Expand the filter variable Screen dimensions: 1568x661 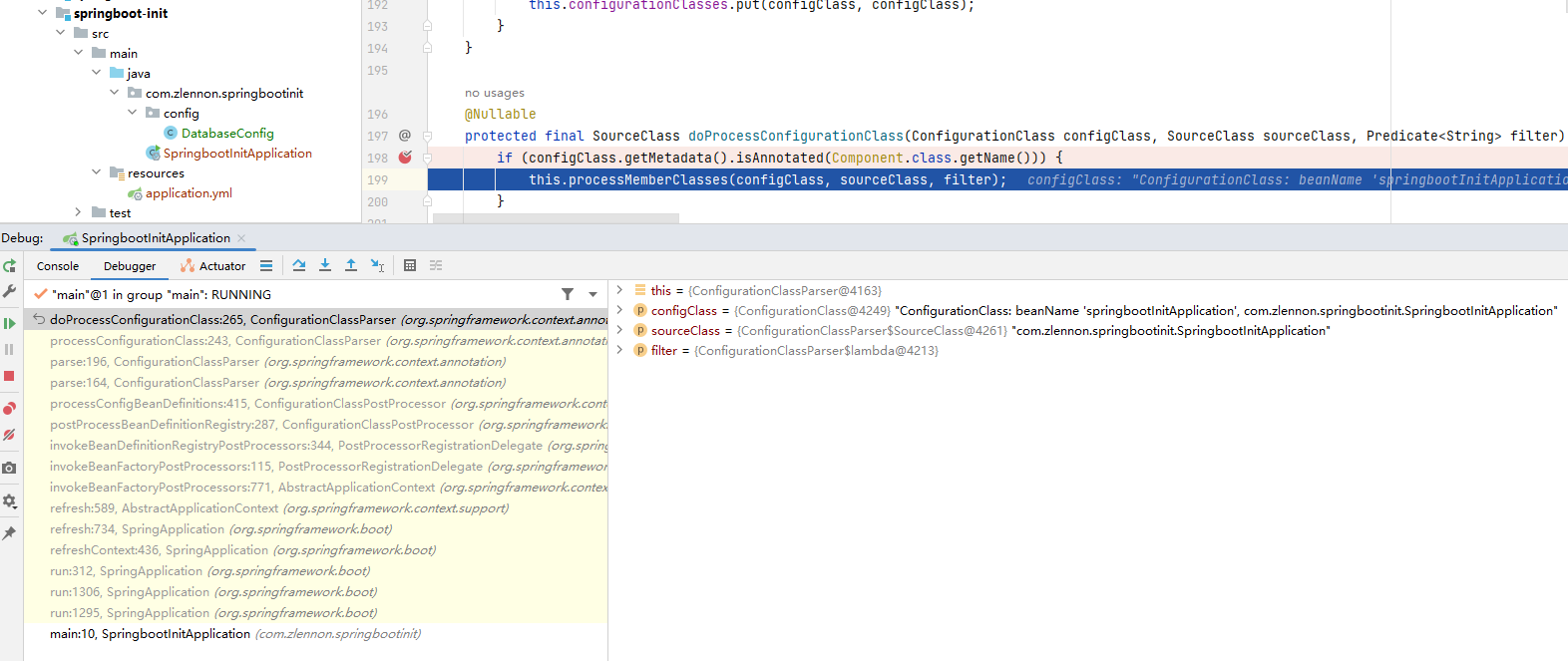(619, 350)
